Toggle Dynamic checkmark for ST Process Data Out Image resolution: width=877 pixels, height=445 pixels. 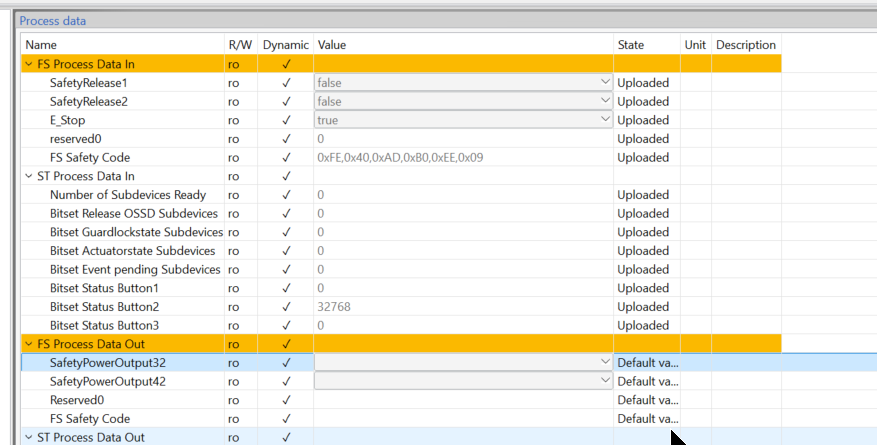tap(286, 437)
